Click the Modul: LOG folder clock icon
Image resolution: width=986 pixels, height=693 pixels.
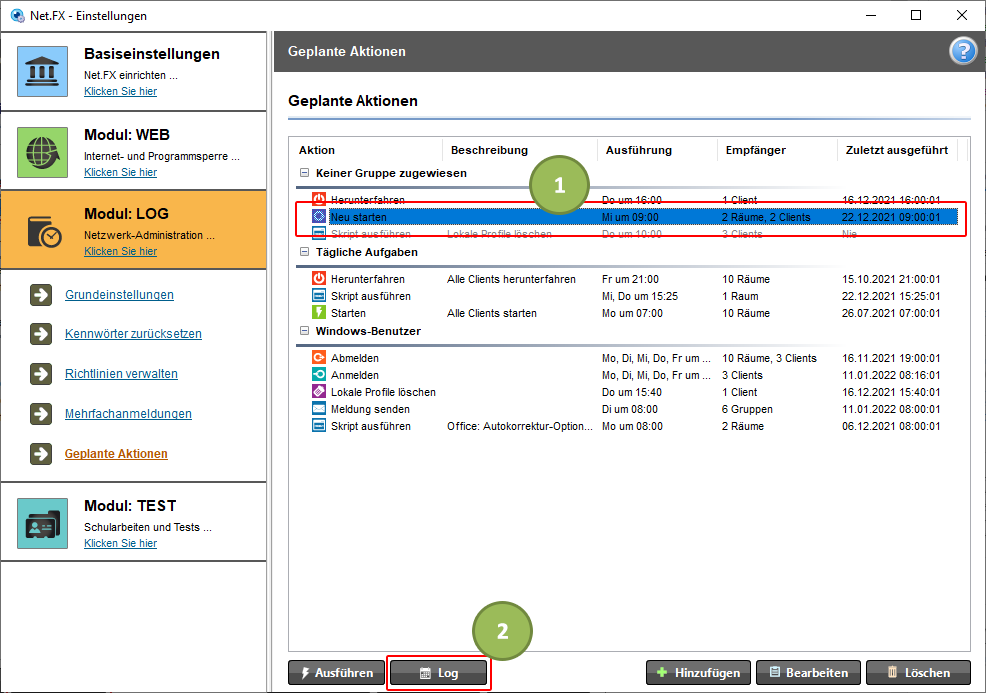(44, 231)
